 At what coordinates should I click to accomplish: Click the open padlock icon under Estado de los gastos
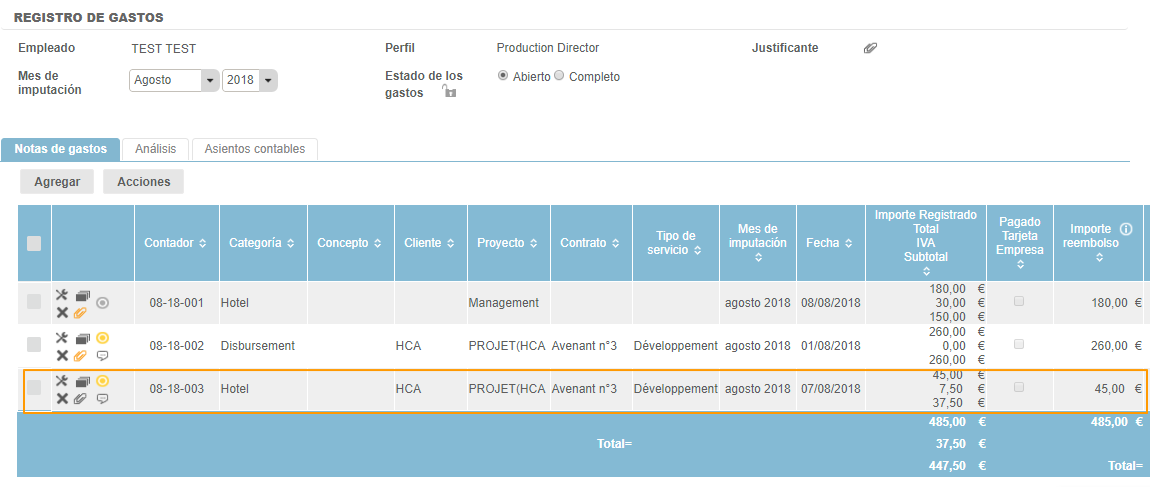click(x=450, y=92)
